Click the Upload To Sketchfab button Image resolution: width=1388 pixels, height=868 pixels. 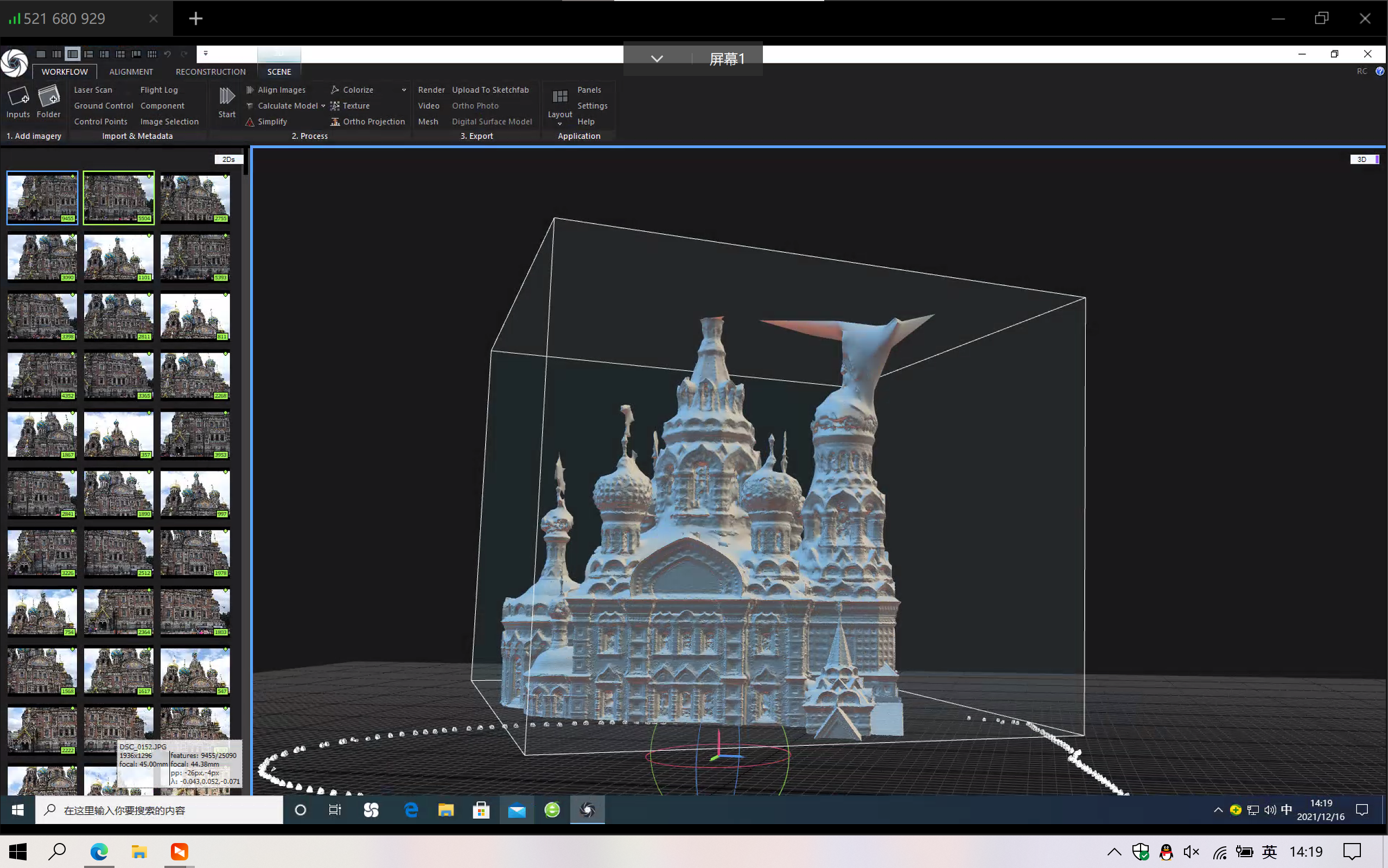click(490, 89)
